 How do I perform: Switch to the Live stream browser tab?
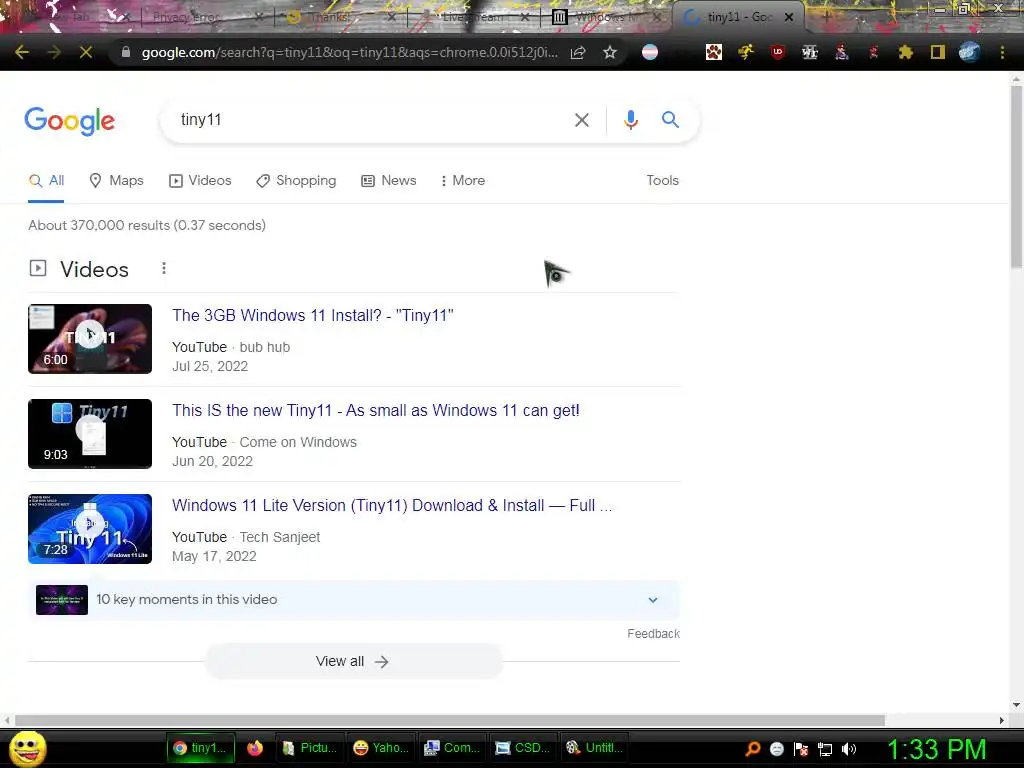point(473,18)
